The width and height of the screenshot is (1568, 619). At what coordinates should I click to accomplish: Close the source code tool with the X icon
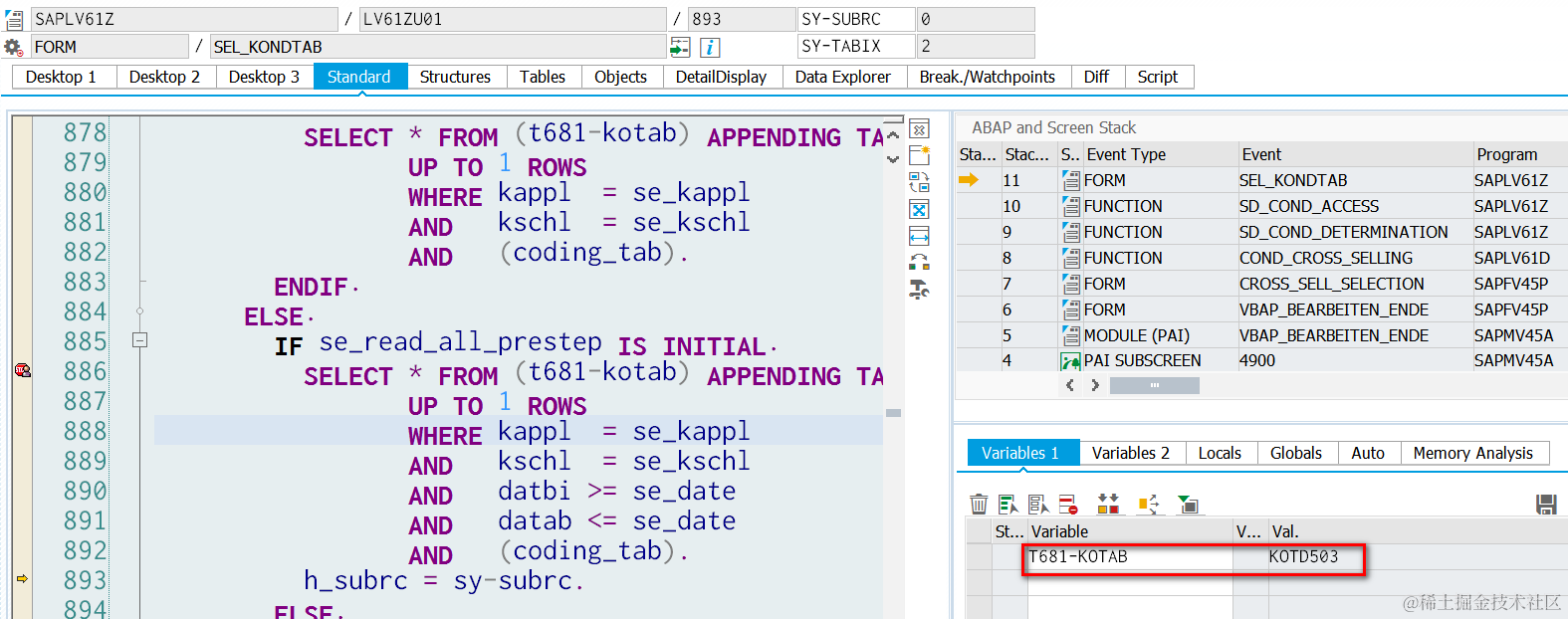pos(920,129)
